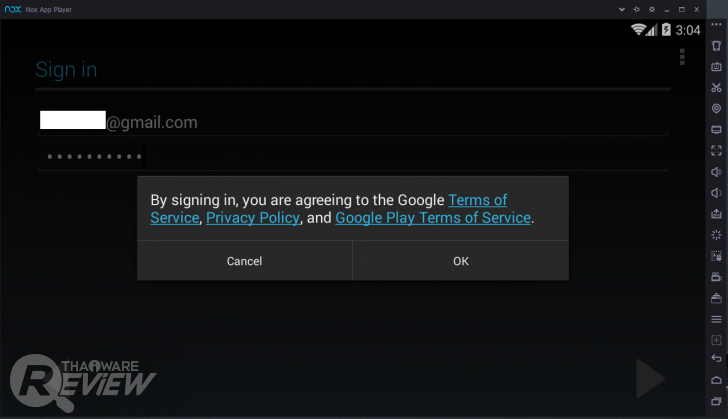The width and height of the screenshot is (728, 419).
Task: Click the Gmail address email field
Action: 150,122
